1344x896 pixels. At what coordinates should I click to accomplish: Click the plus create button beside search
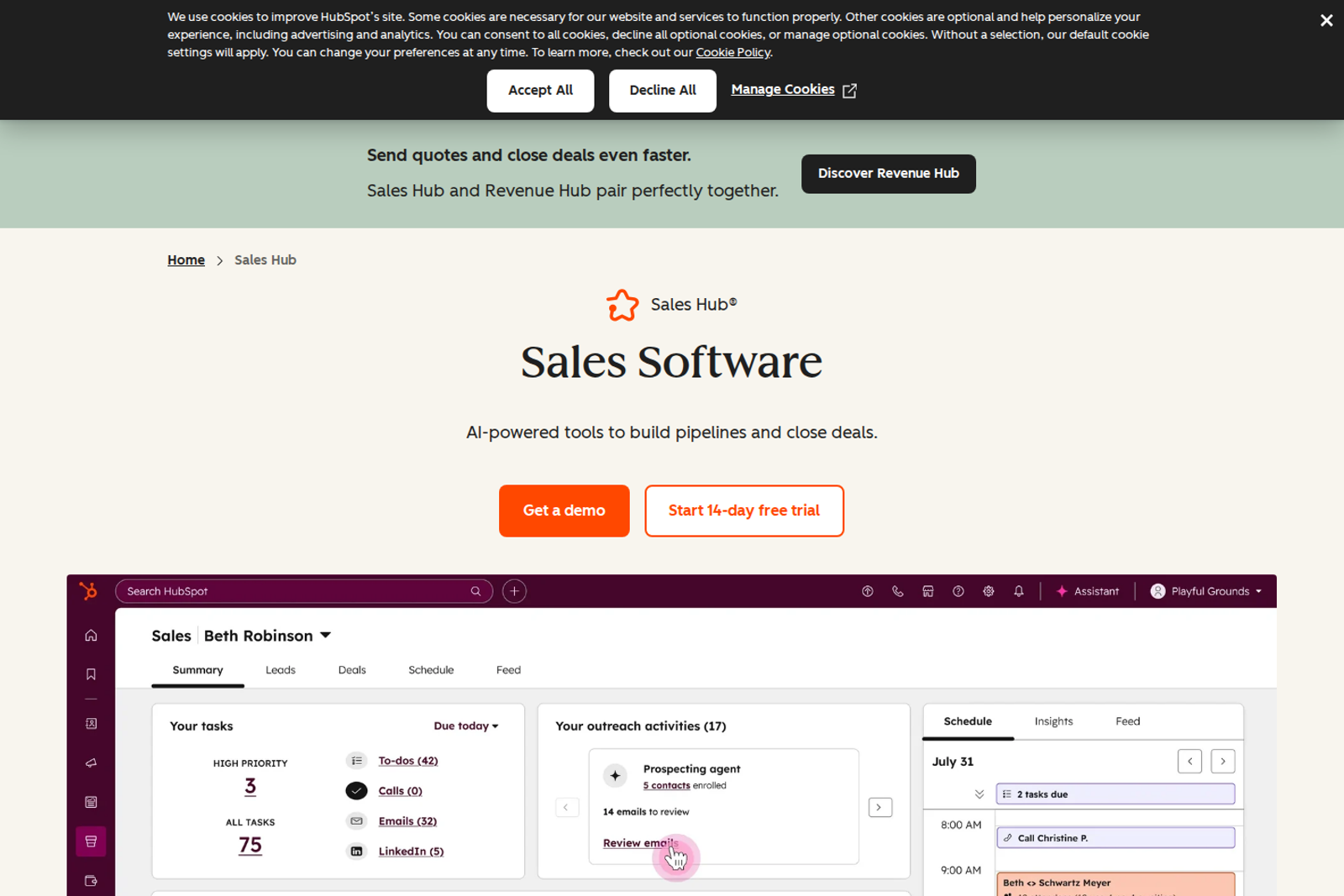click(x=514, y=591)
